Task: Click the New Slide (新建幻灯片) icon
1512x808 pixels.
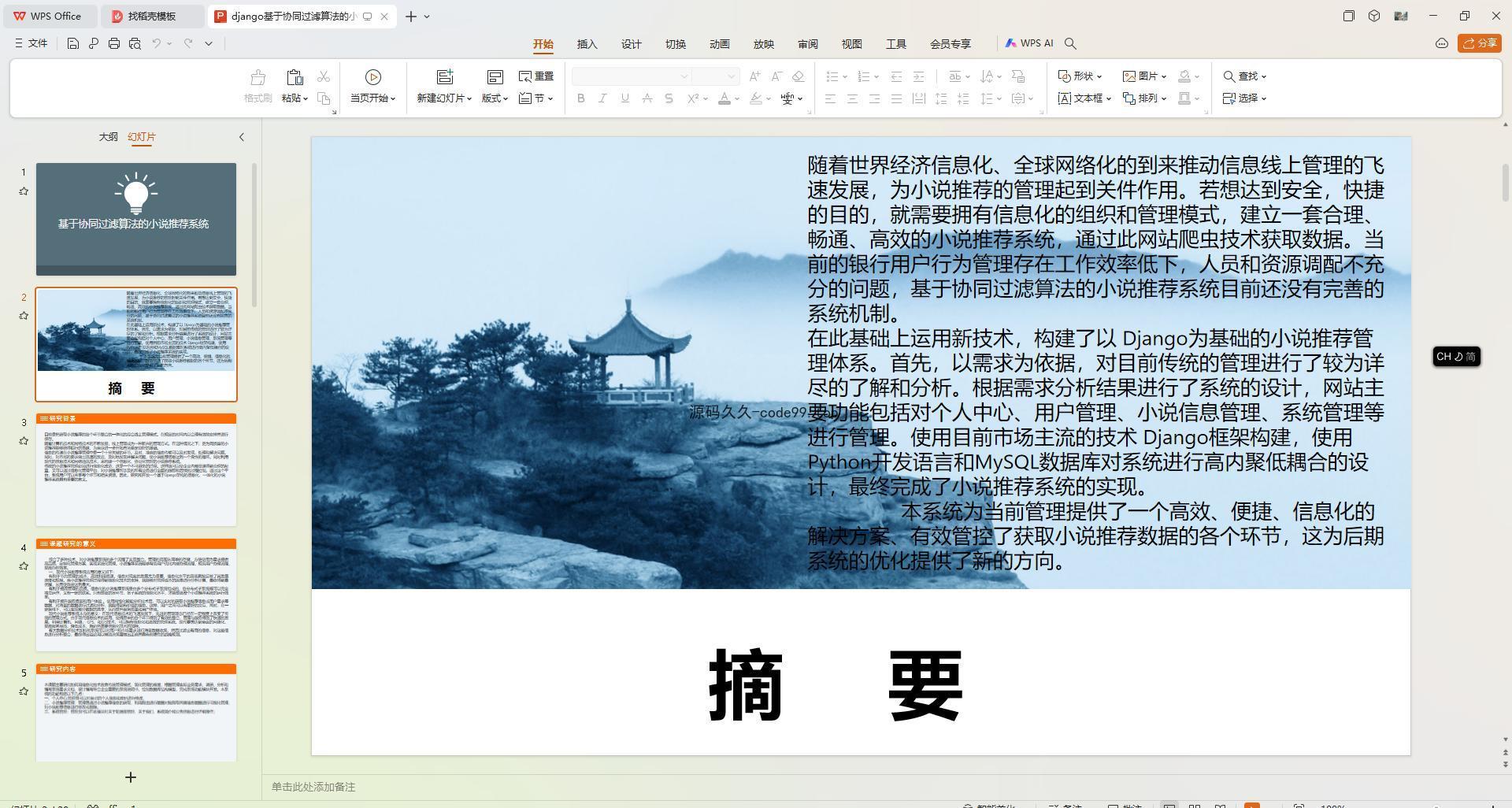Action: point(445,77)
